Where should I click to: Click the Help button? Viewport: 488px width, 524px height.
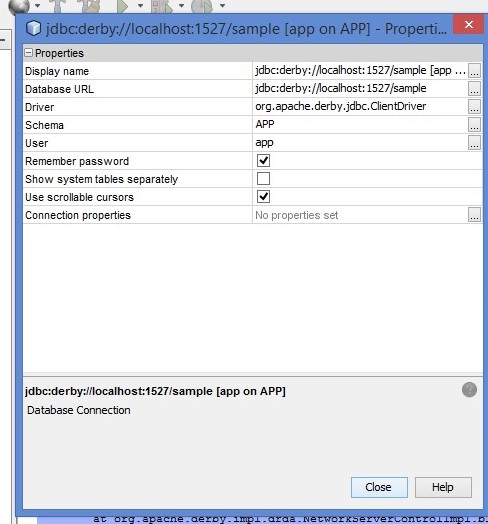[443, 487]
